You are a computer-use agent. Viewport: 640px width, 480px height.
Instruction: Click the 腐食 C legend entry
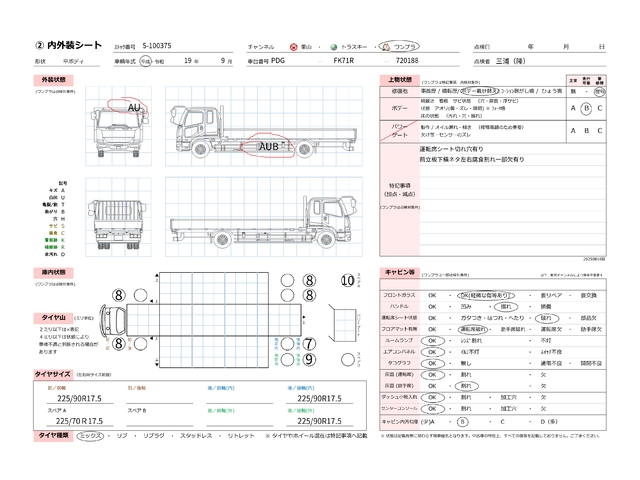tap(57, 233)
